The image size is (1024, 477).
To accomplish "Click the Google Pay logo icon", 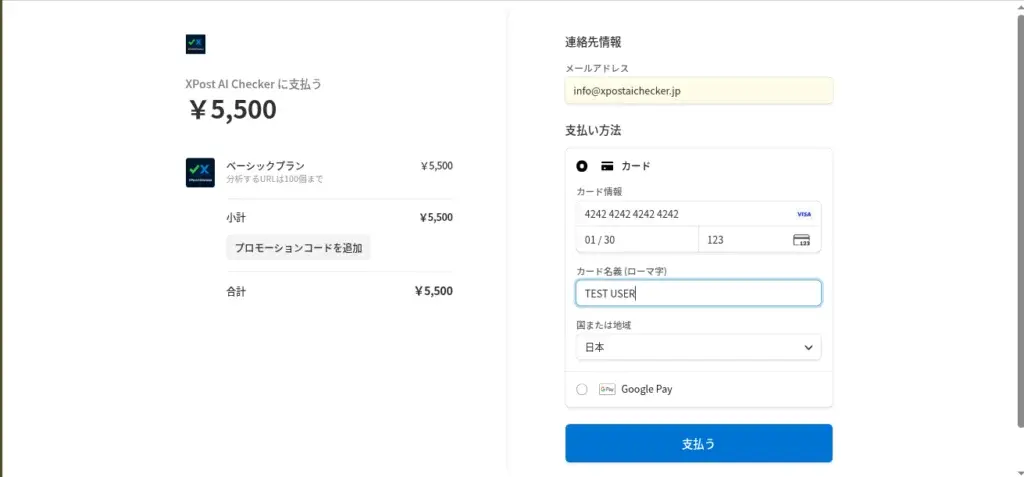I will (607, 389).
